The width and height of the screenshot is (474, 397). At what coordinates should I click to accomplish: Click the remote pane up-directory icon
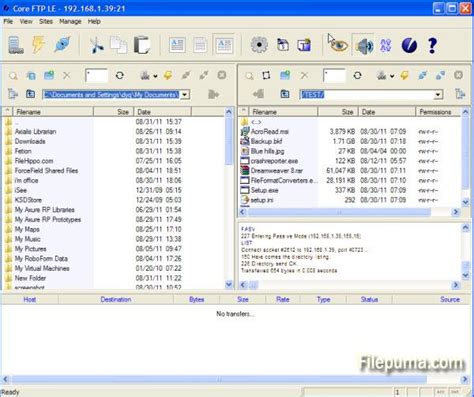point(285,94)
